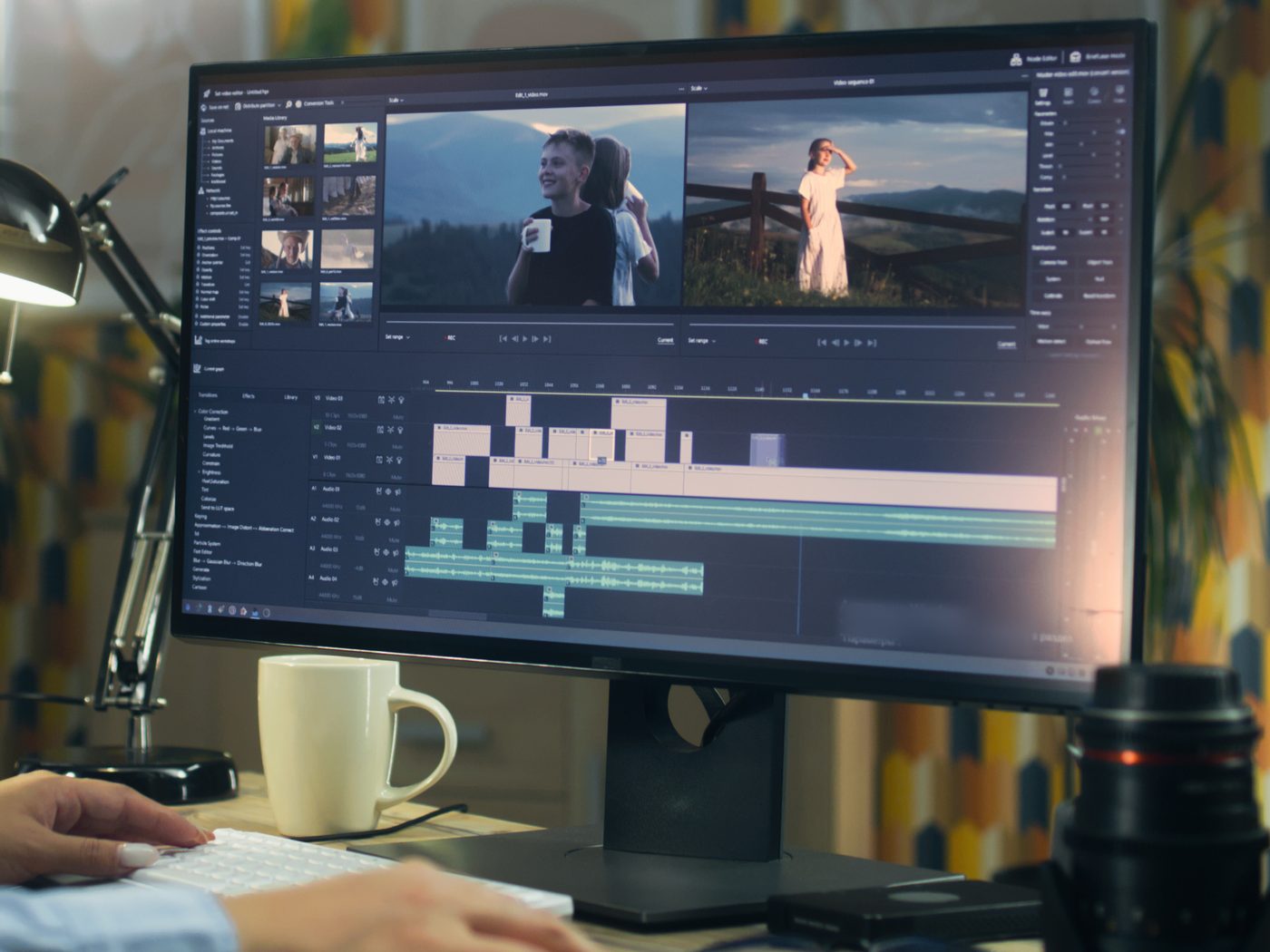Jump to end in left preview player
1270x952 pixels.
pos(547,338)
